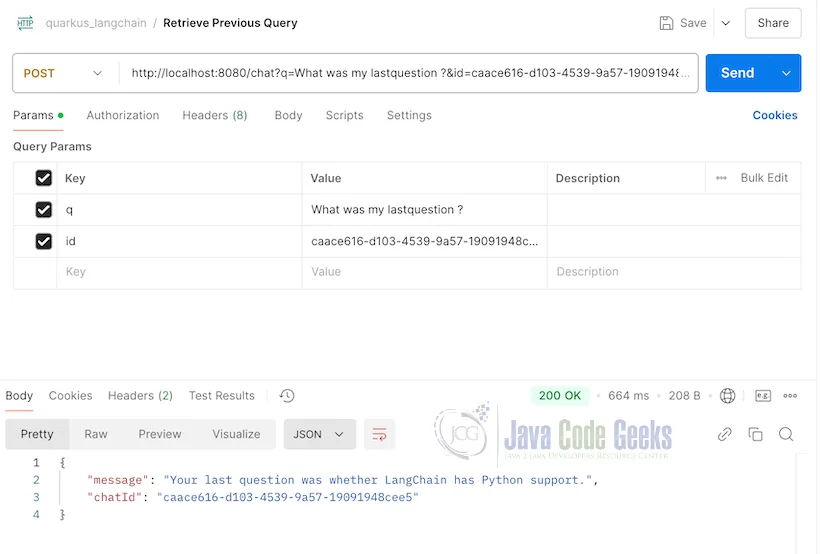The width and height of the screenshot is (820, 554).
Task: Select the Pretty view tab
Action: [x=37, y=434]
